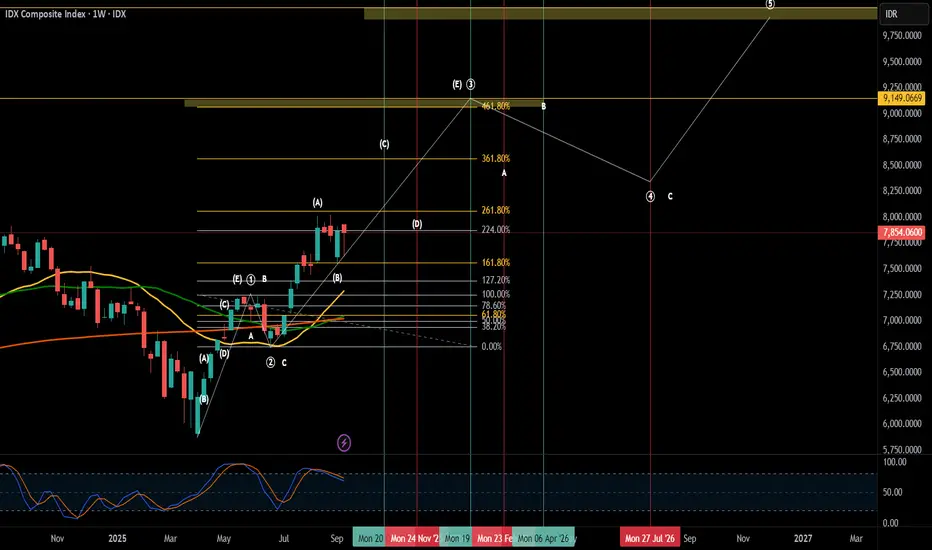
Task: Click 8,500.0000 on the price scale
Action: (x=902, y=165)
